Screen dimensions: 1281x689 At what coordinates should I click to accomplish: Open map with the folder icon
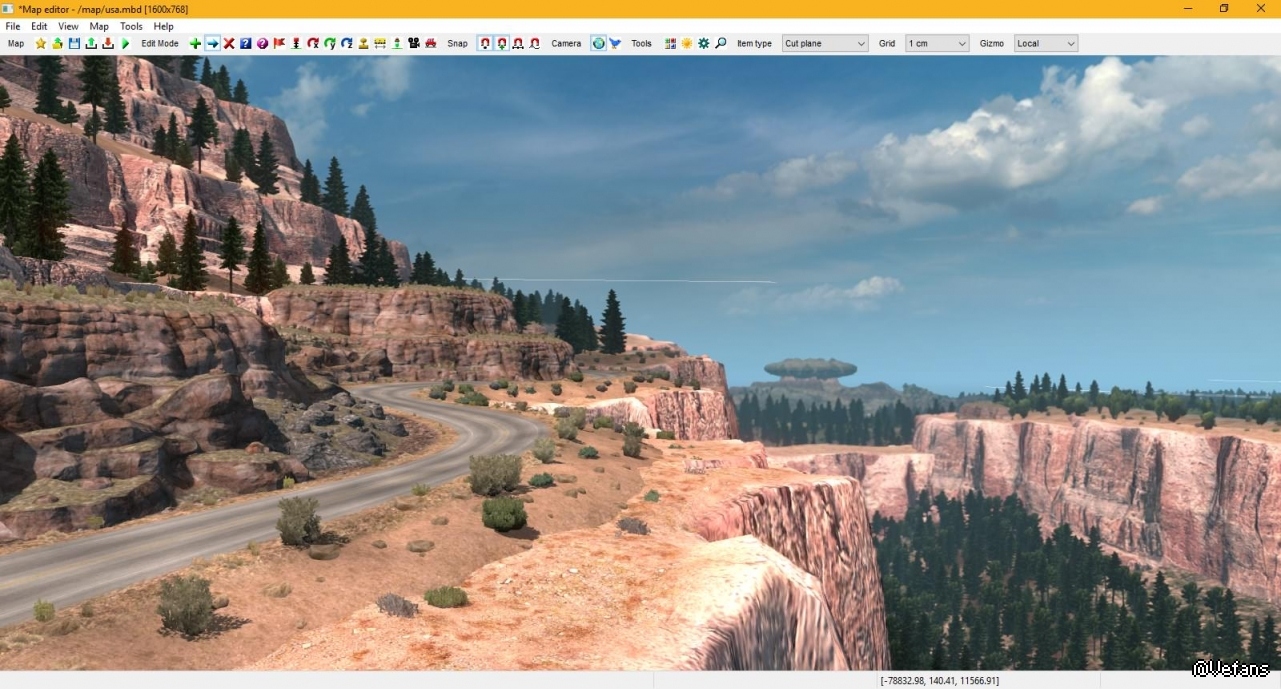58,44
